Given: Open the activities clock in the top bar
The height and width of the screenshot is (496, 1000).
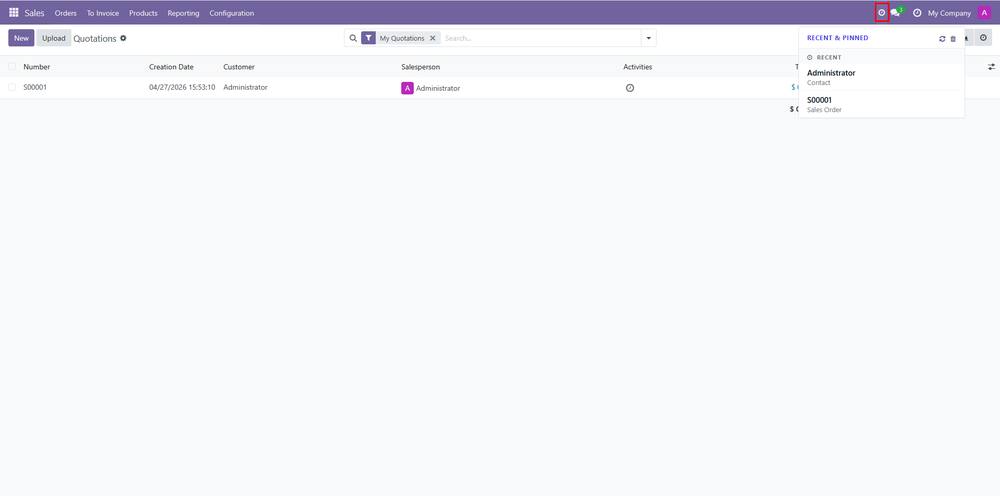Looking at the screenshot, I should [917, 13].
